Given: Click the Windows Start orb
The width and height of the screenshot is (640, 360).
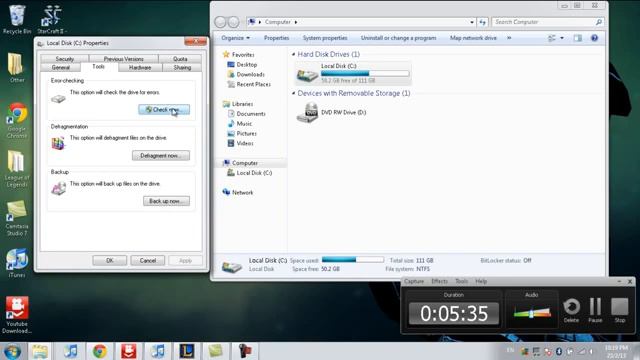Looking at the screenshot, I should [x=13, y=351].
